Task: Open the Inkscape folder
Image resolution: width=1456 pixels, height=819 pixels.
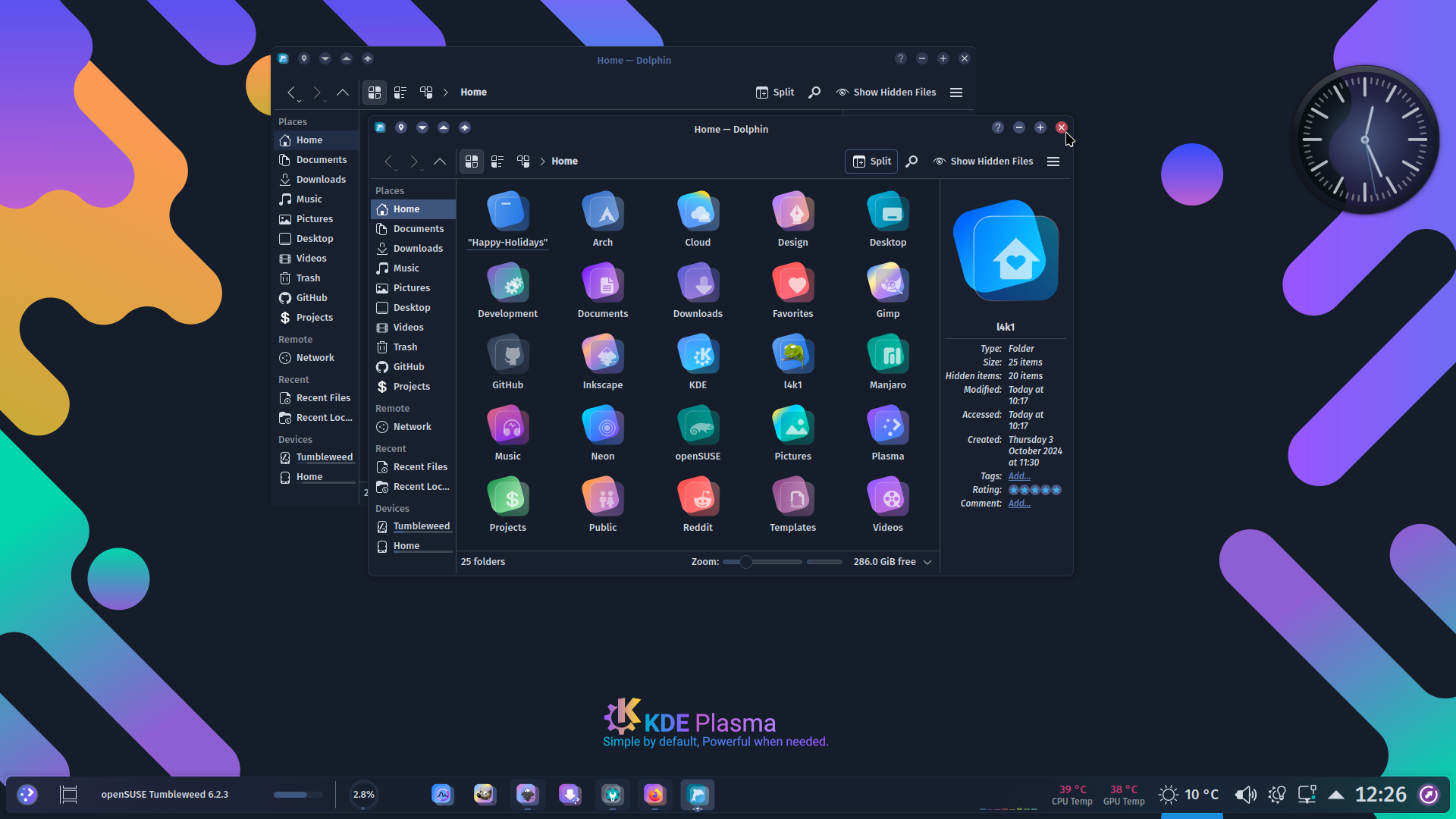Action: click(x=603, y=362)
